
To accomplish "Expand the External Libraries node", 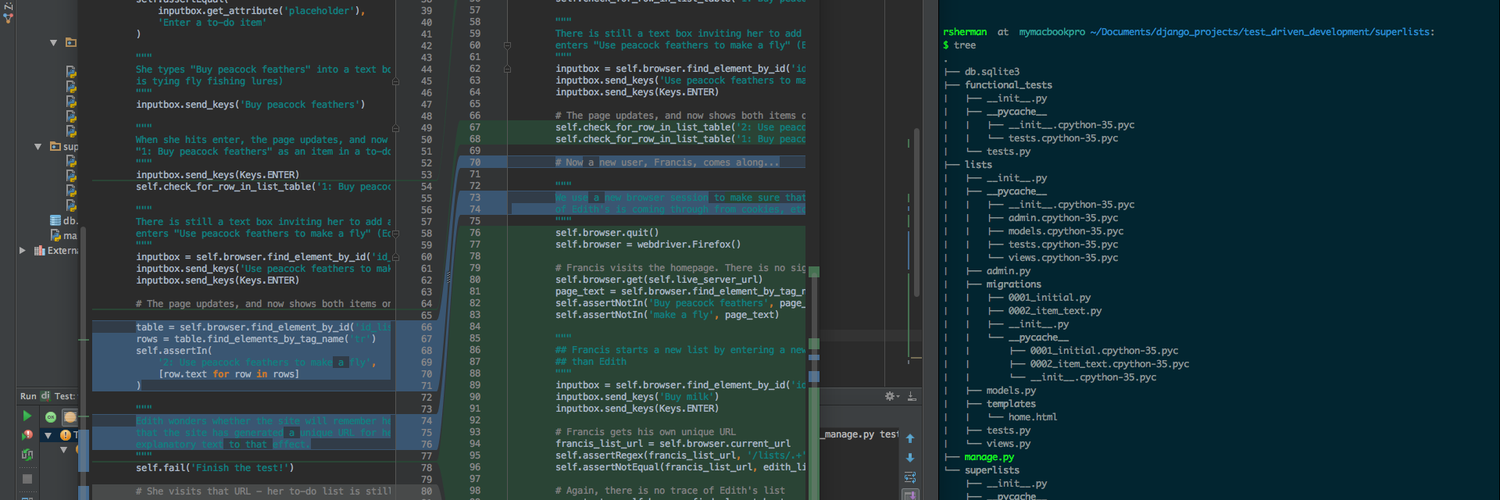I will pyautogui.click(x=23, y=250).
